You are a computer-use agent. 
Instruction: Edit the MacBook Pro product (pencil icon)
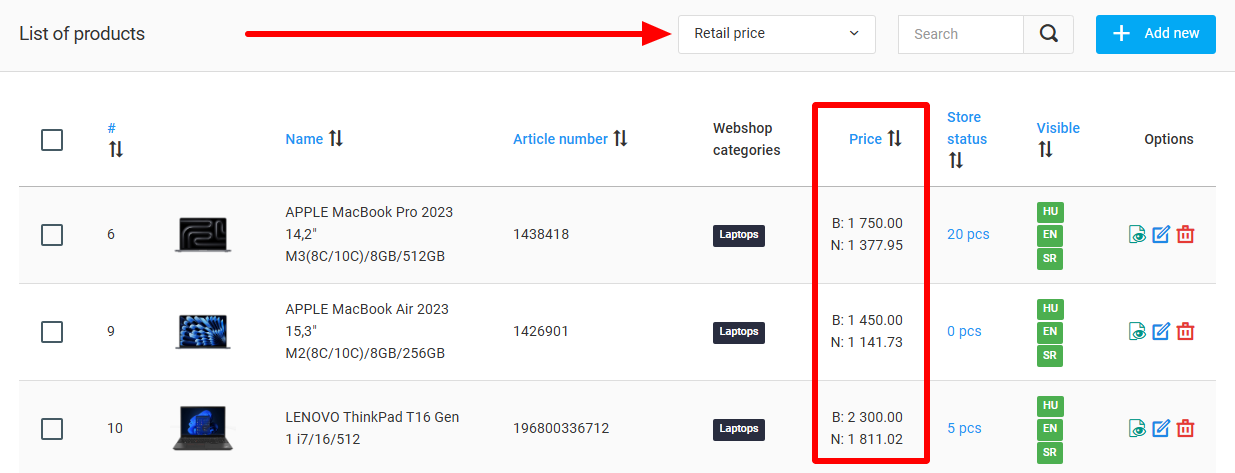1161,235
